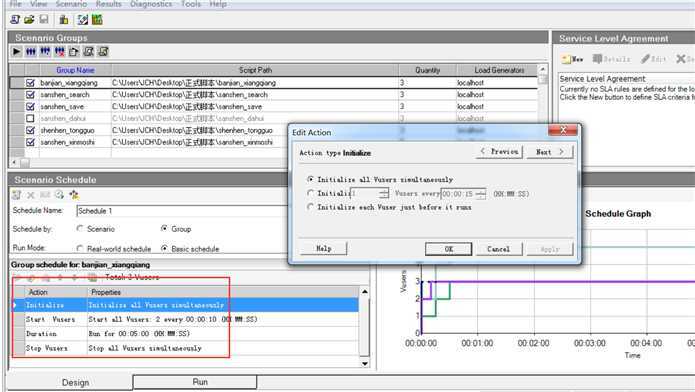Open the View menu
695x392 pixels.
tap(39, 4)
